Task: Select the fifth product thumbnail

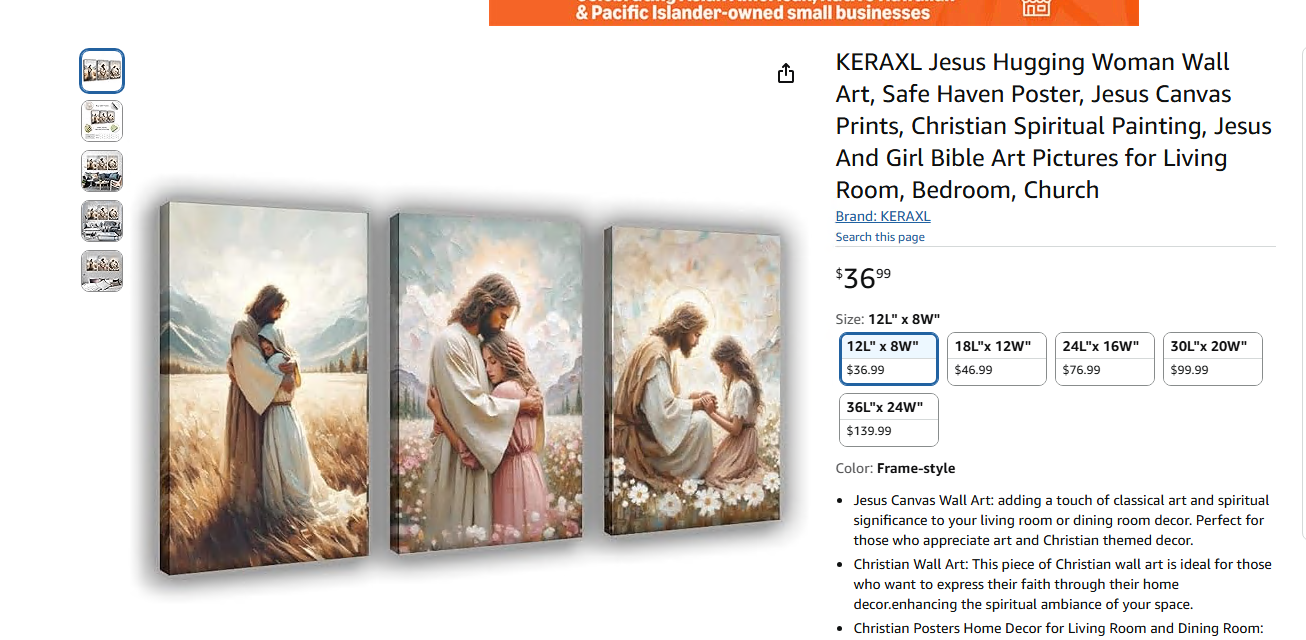Action: coord(102,271)
